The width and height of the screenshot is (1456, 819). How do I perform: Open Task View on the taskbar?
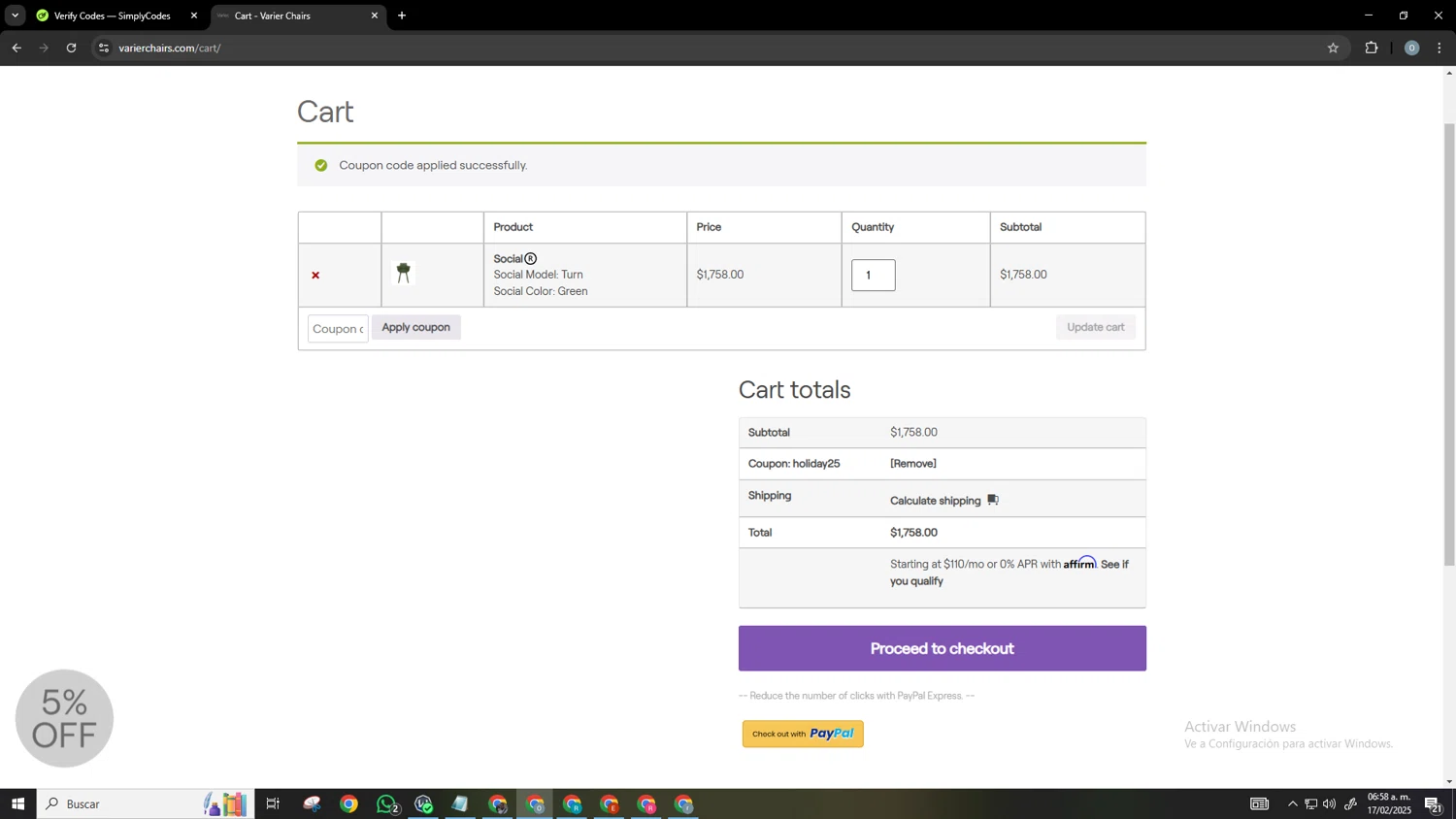click(273, 803)
